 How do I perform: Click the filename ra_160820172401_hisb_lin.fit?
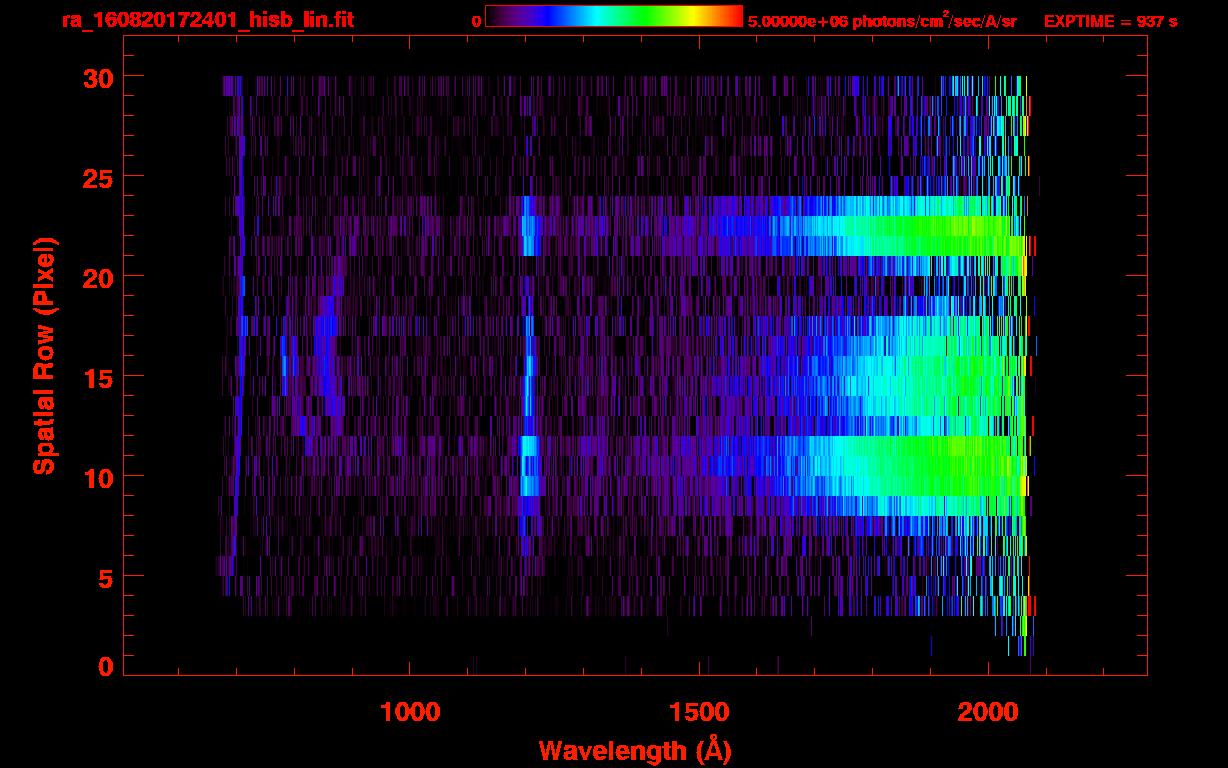click(x=207, y=20)
